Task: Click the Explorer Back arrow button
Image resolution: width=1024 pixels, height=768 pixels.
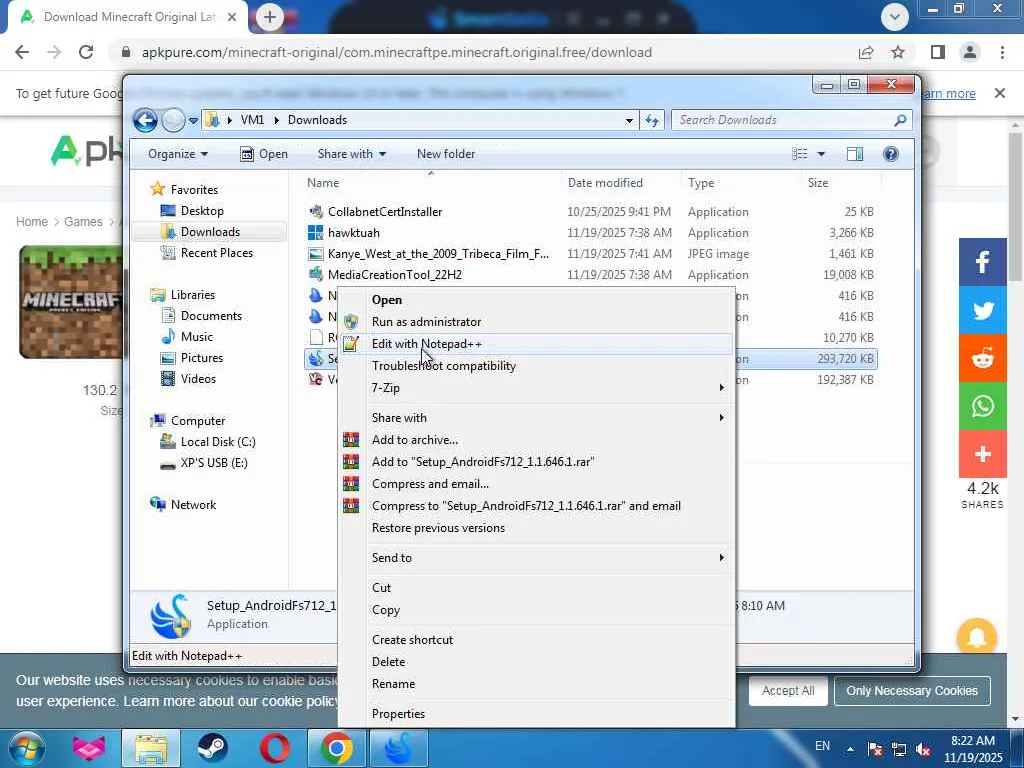Action: [x=145, y=120]
